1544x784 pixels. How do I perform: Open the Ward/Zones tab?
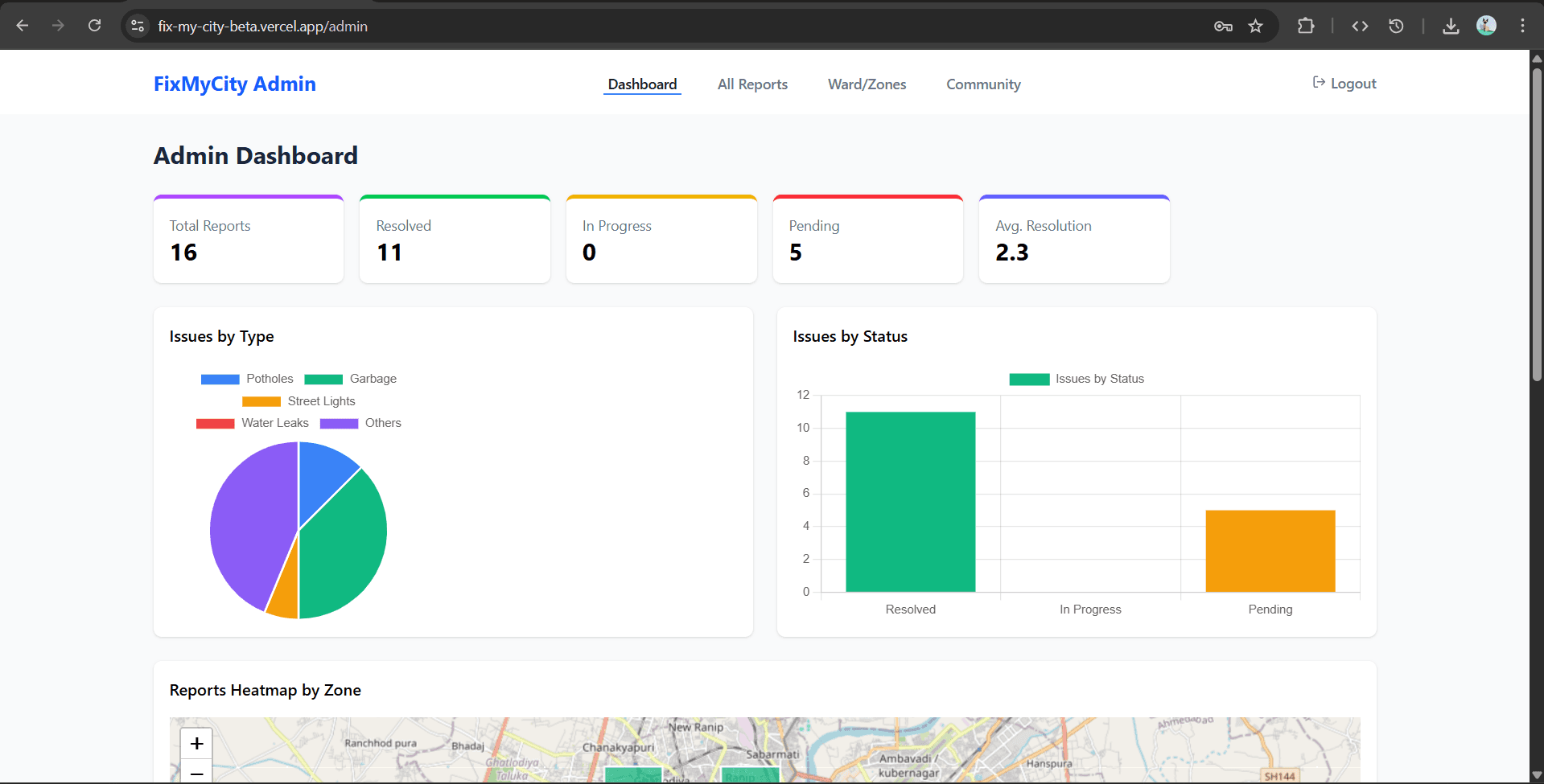tap(867, 84)
